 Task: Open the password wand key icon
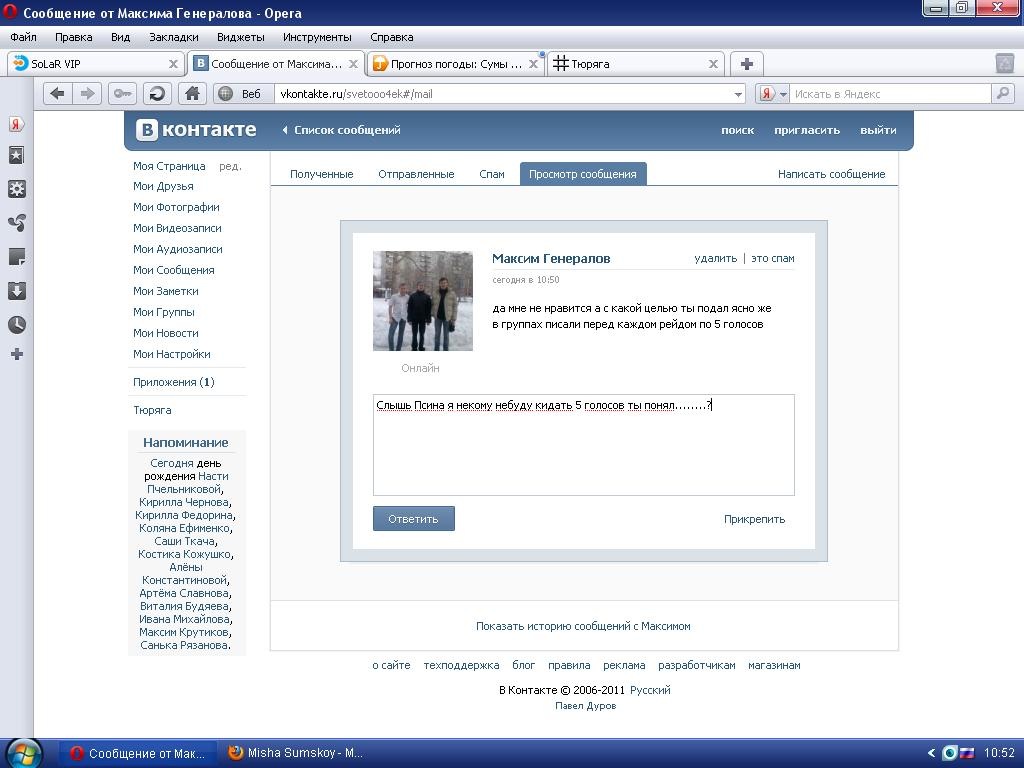(122, 93)
